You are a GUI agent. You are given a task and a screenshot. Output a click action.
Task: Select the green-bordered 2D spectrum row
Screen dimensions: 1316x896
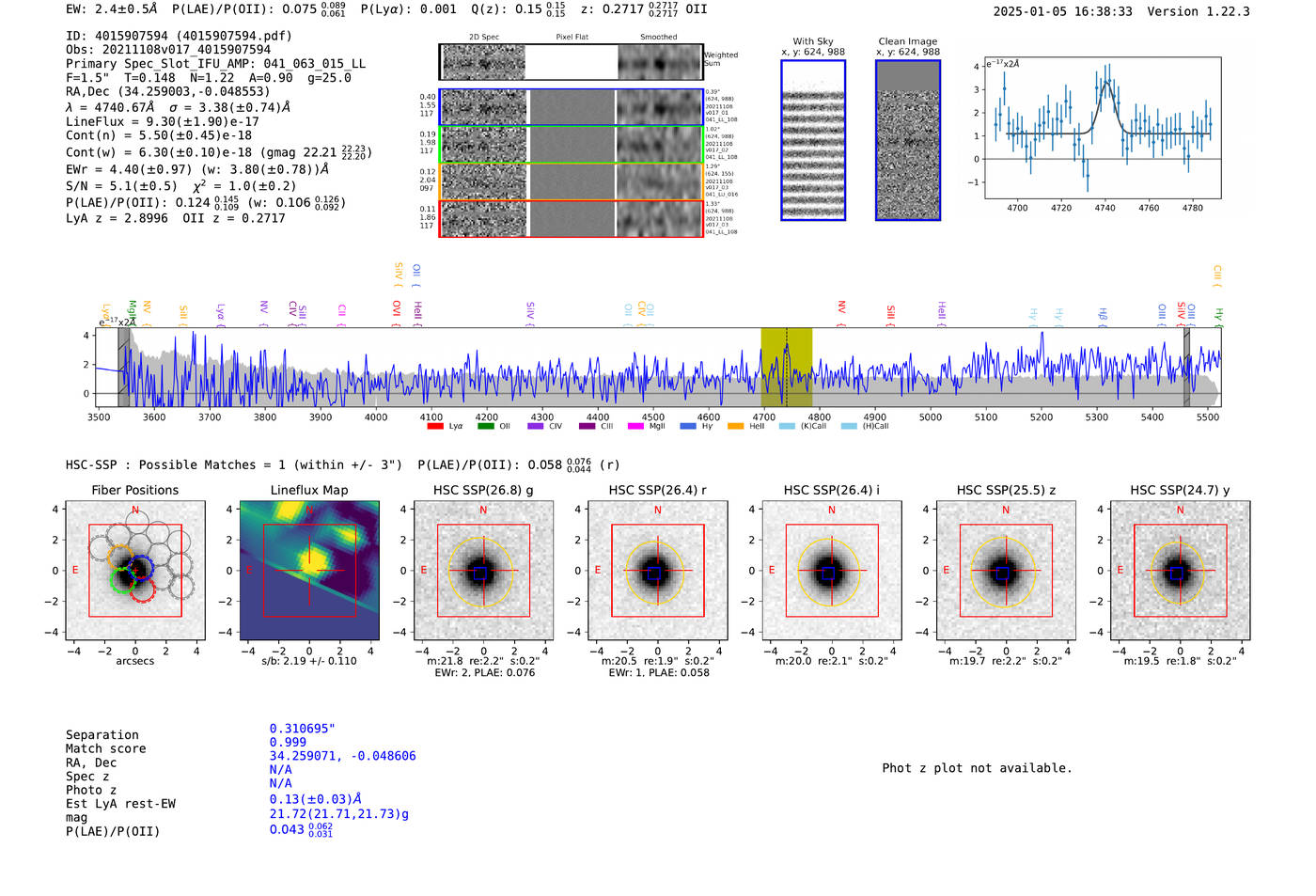(x=572, y=145)
